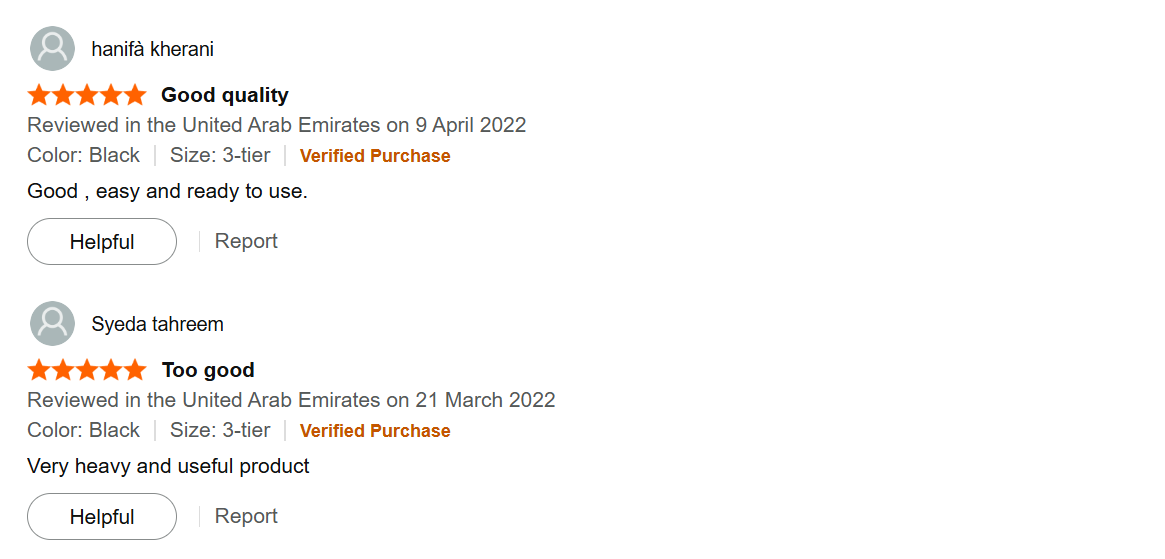Click the "Reviewed... on 9 April 2022" line
The height and width of the screenshot is (559, 1165).
tap(276, 125)
